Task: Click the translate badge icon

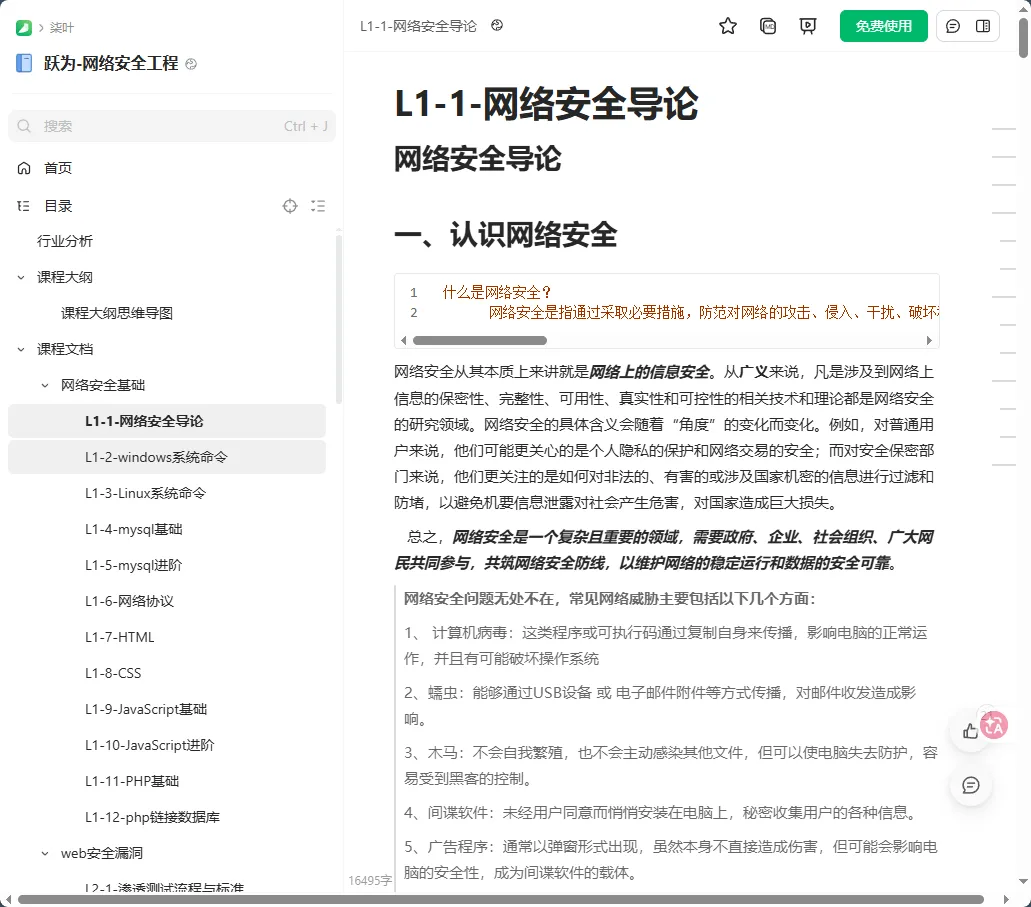Action: point(994,725)
